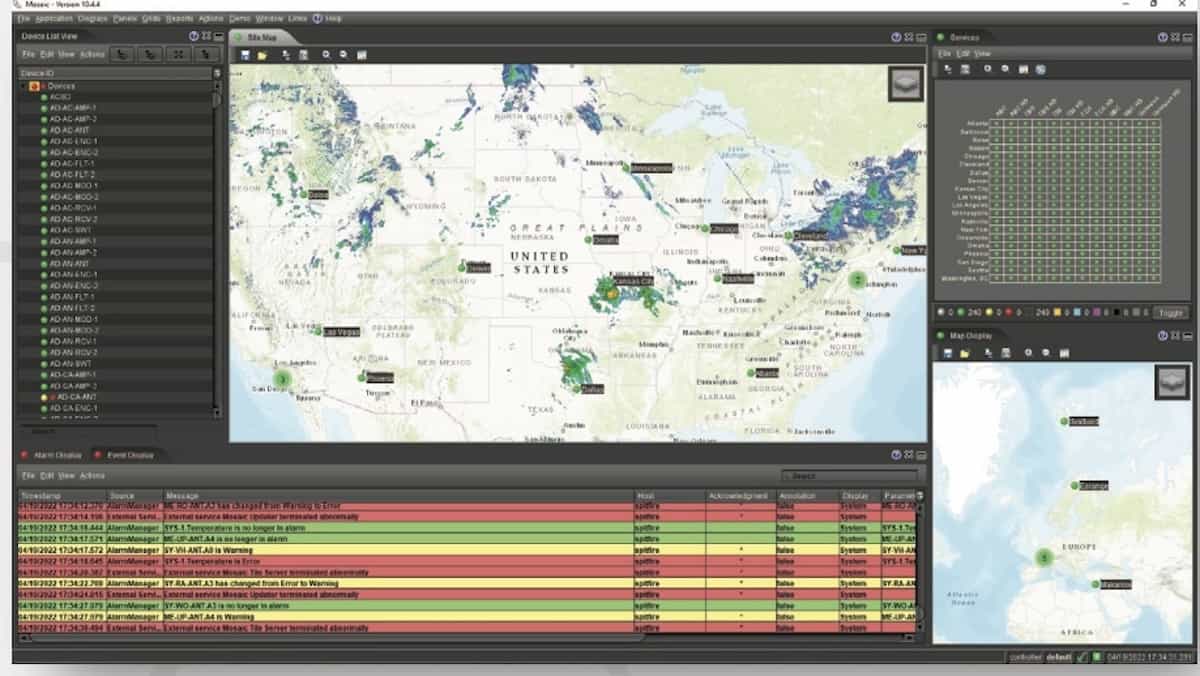1200x676 pixels.
Task: Click the Trigger button in Devices panel
Action: [1171, 313]
